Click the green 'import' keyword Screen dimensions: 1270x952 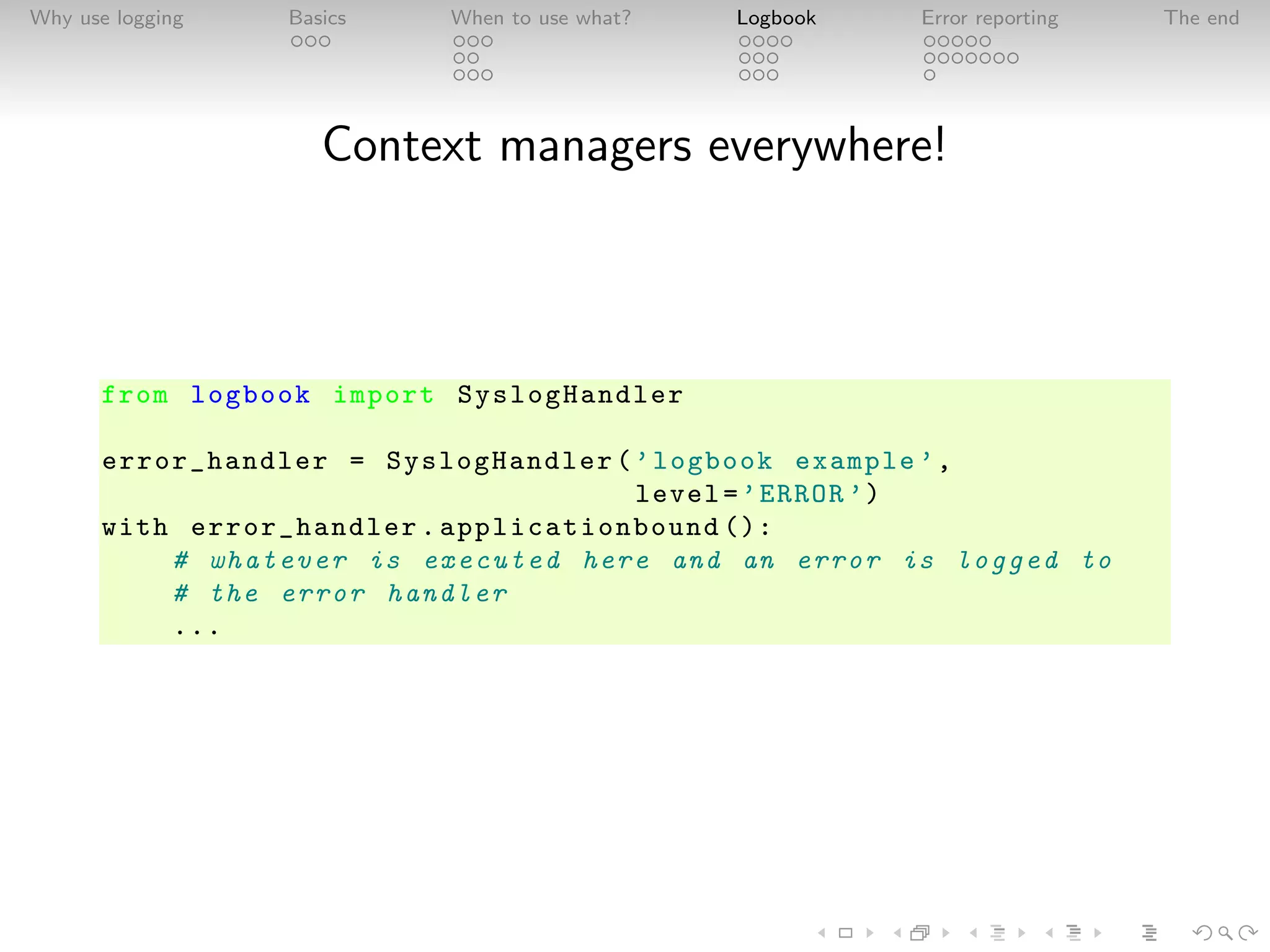point(384,395)
